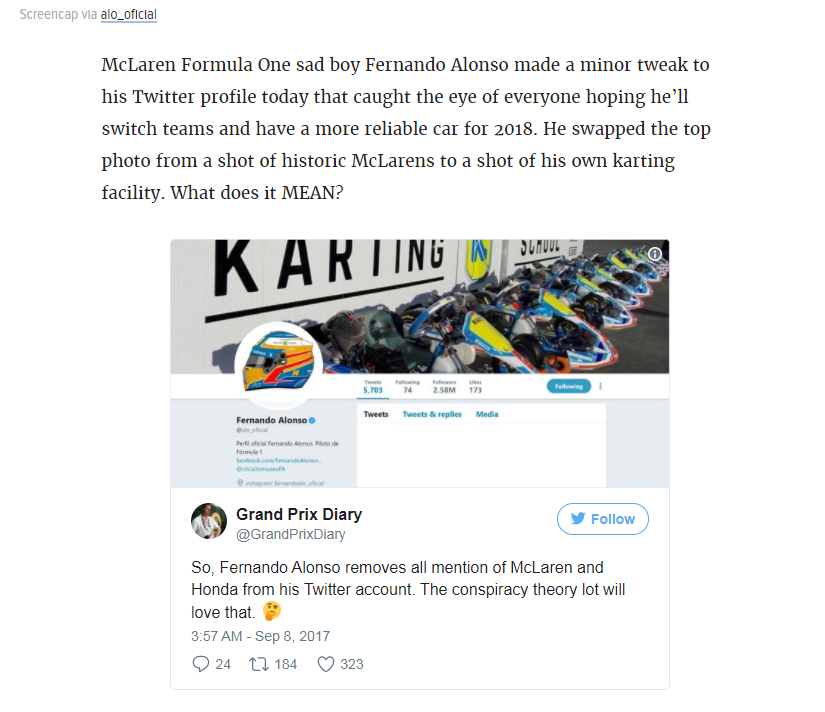Follow Grand Prix Diary on Twitter
Image resolution: width=825 pixels, height=712 pixels.
tap(602, 519)
